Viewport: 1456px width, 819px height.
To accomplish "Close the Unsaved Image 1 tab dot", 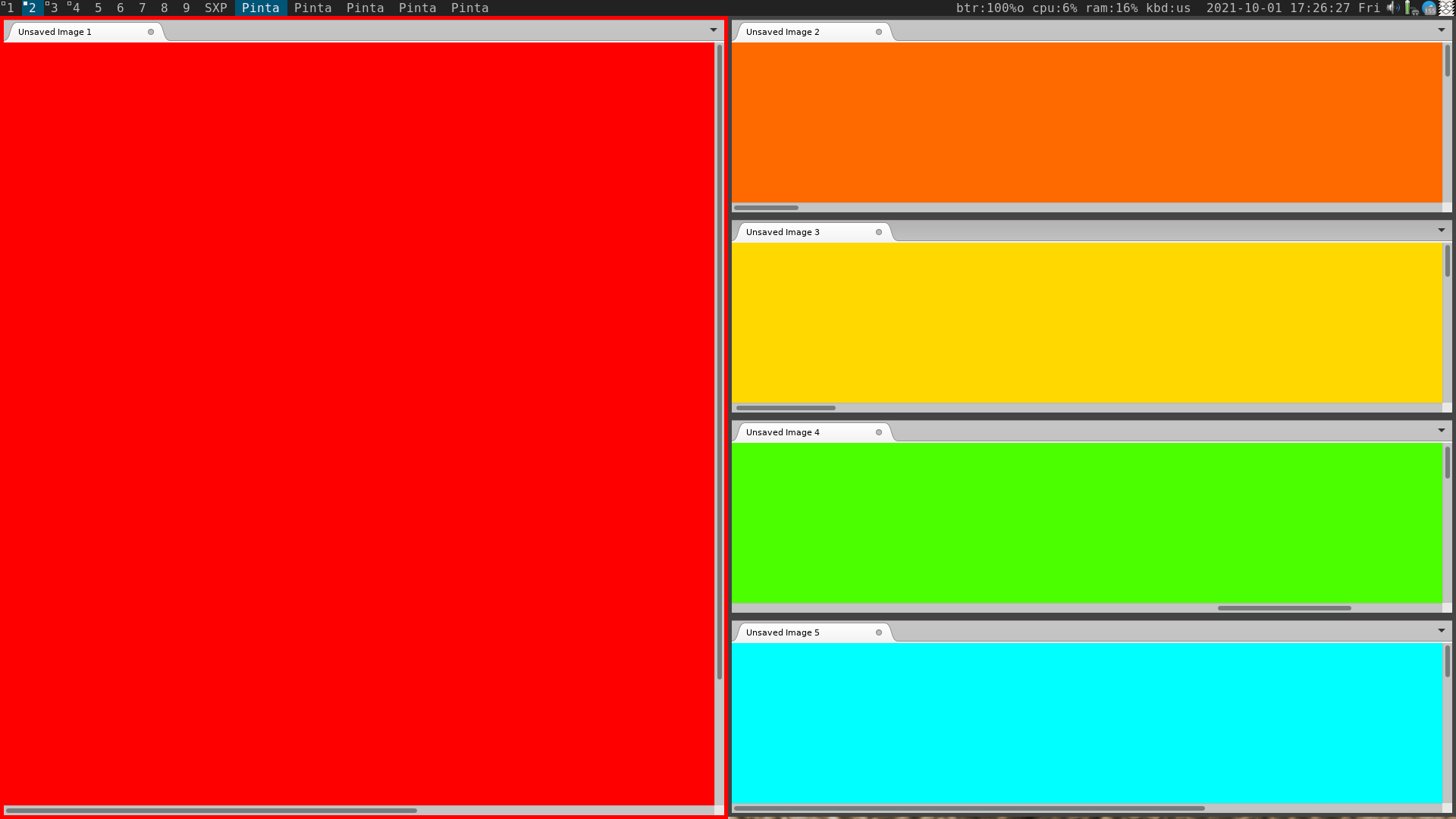I will tap(151, 32).
